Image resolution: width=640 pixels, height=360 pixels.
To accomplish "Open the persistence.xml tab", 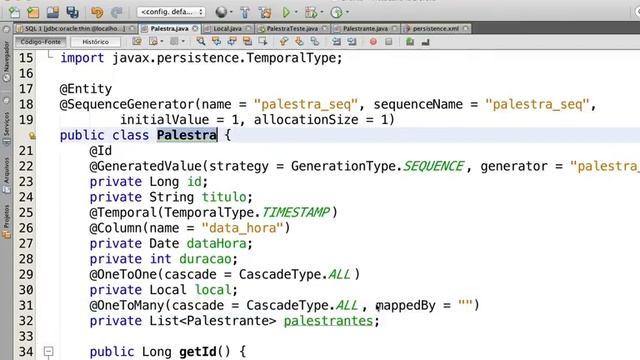I will [x=435, y=29].
